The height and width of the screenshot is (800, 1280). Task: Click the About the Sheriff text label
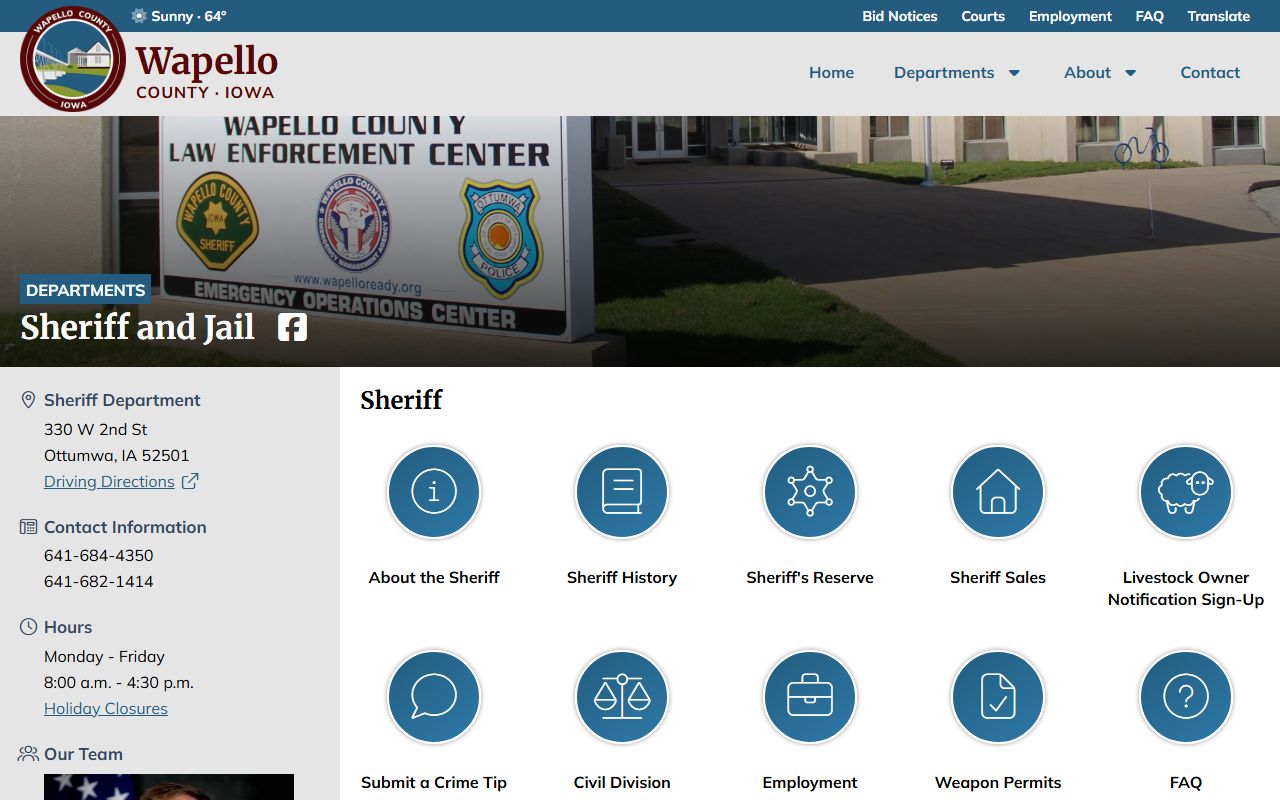pyautogui.click(x=434, y=577)
